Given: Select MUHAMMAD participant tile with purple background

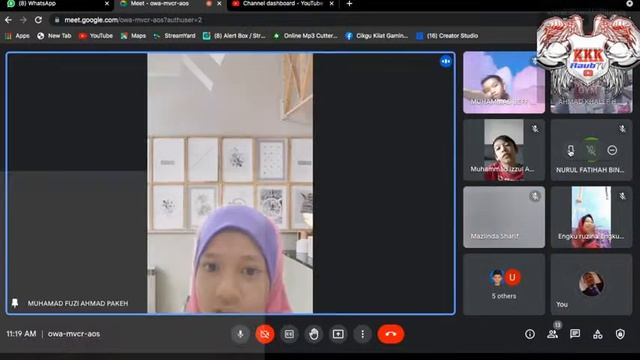Looking at the screenshot, I should 504,82.
